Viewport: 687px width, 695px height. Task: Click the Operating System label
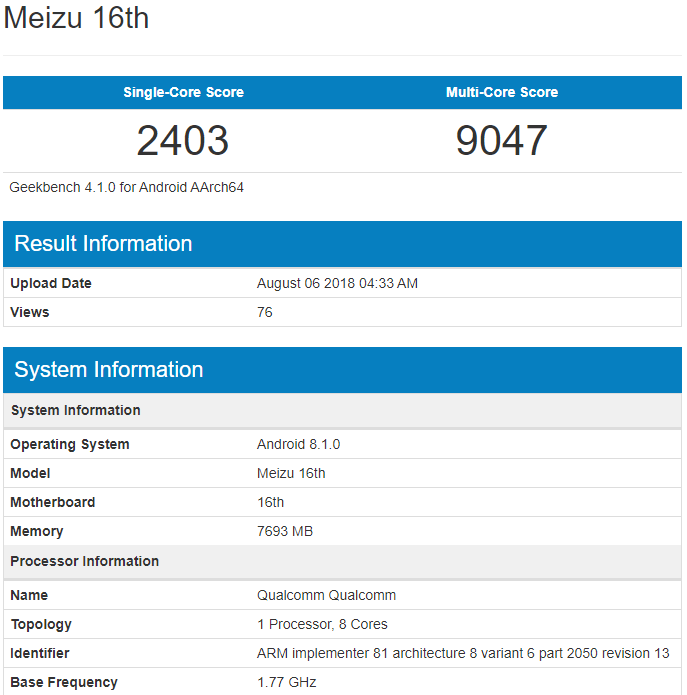pyautogui.click(x=70, y=444)
